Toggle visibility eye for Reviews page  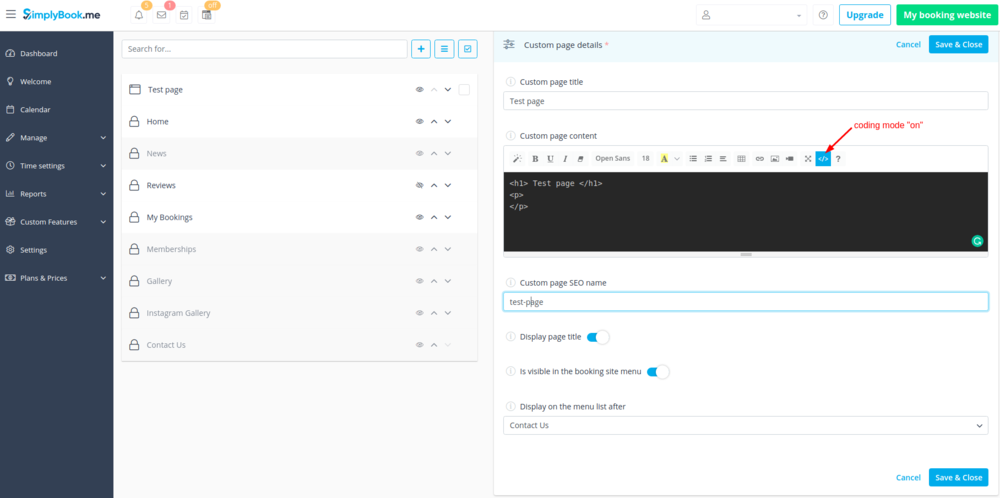pyautogui.click(x=420, y=185)
